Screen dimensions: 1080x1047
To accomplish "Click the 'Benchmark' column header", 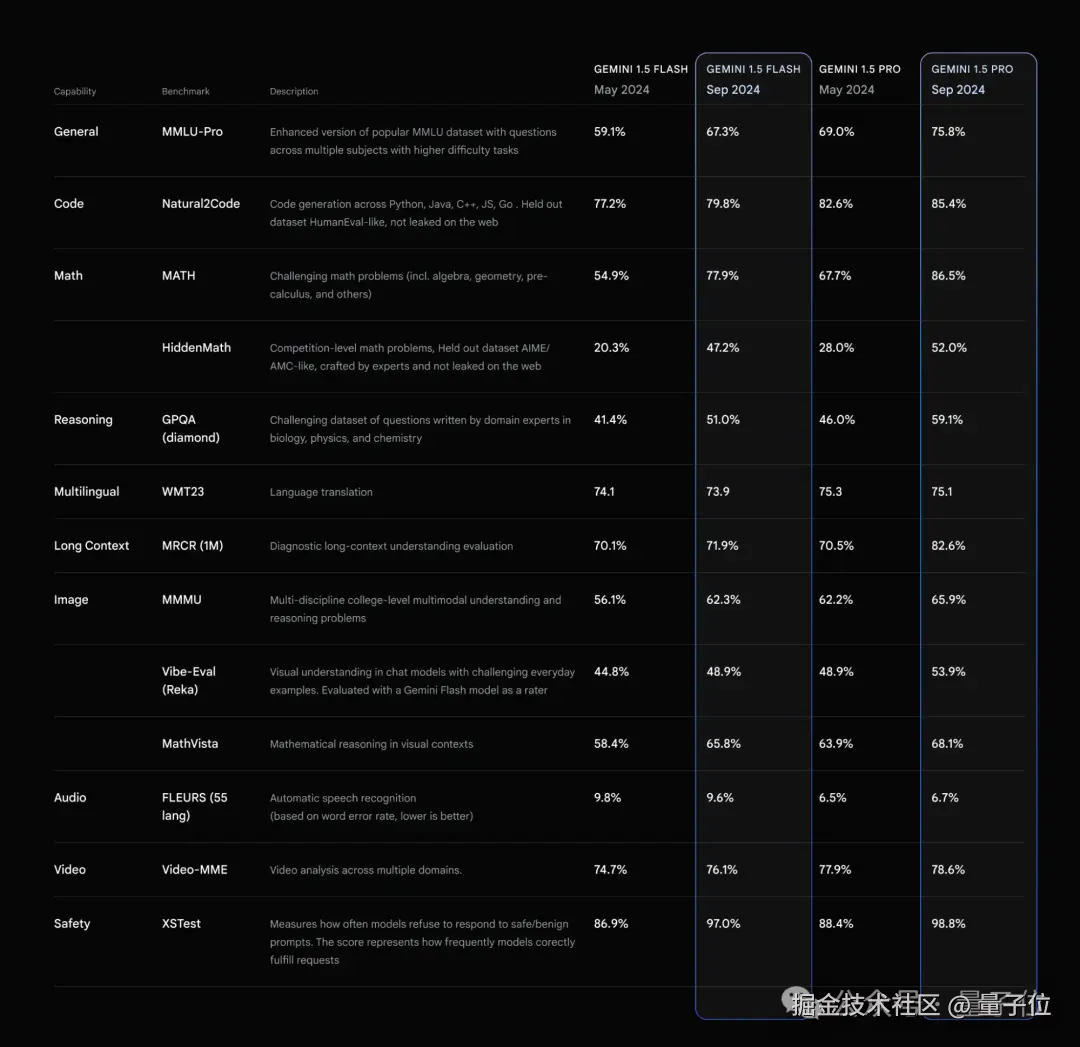I will pyautogui.click(x=185, y=91).
